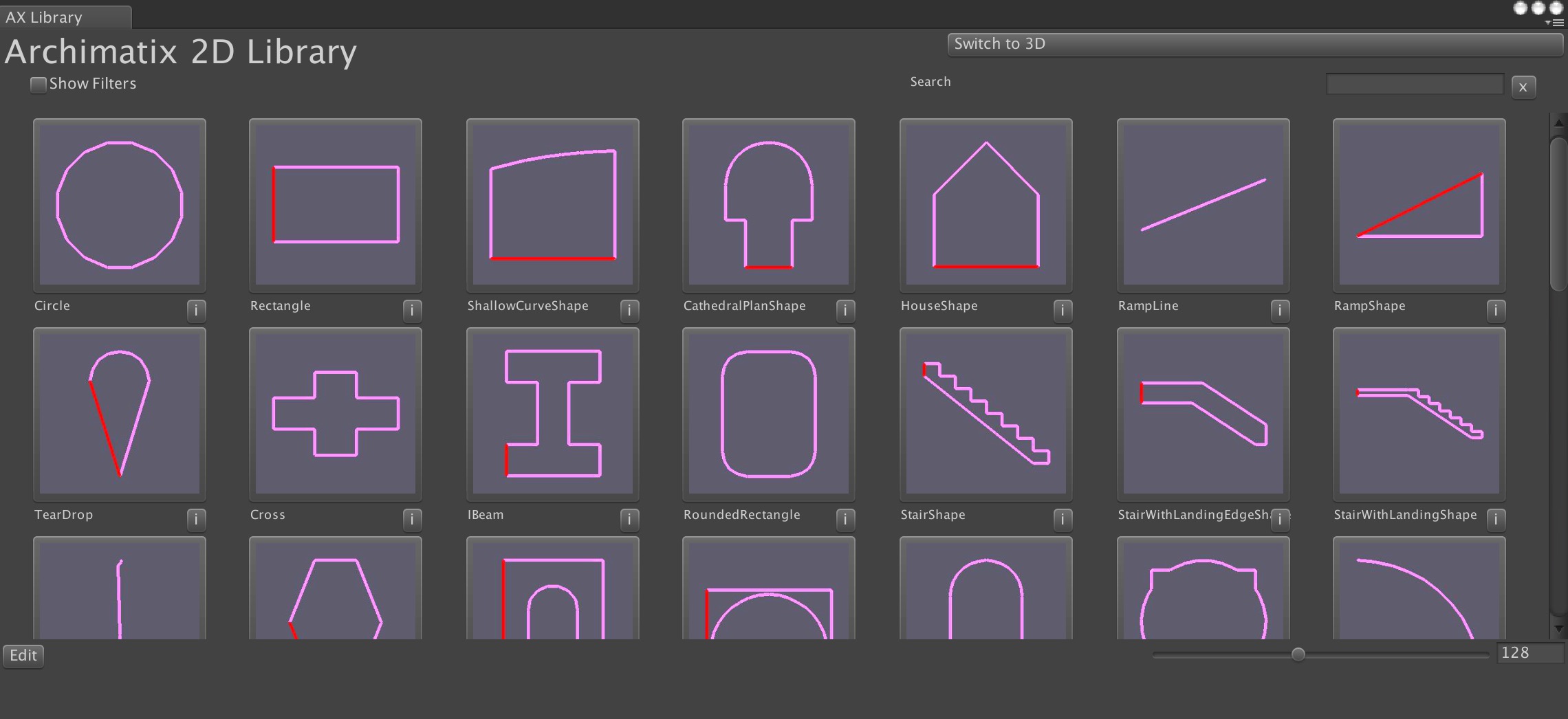
Task: Choose the CathedralPlanShape thumbnail
Action: [x=769, y=205]
